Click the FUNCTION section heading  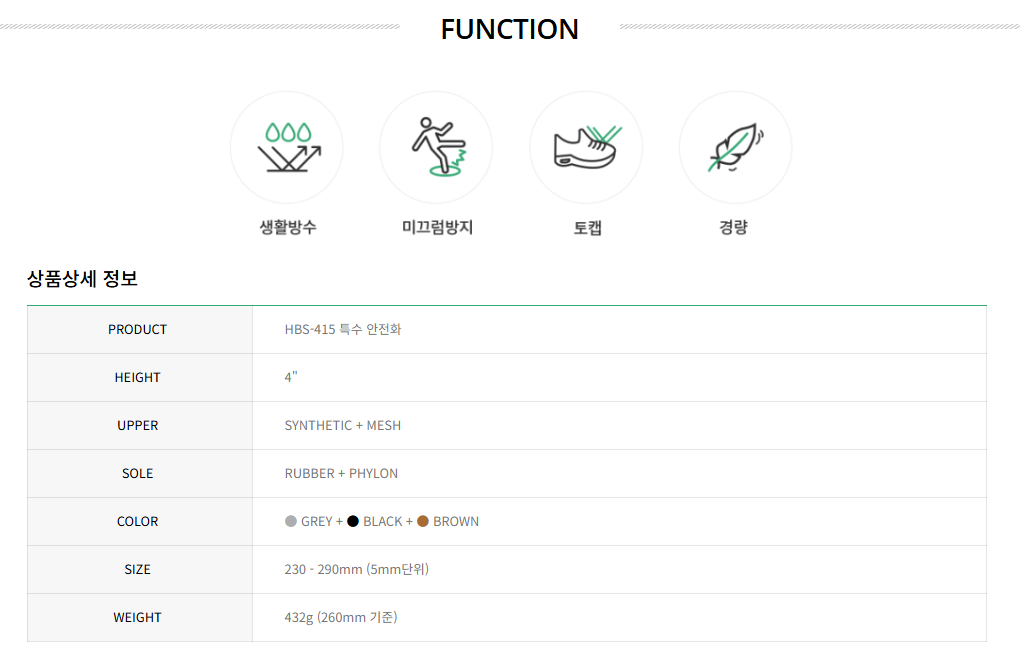tap(510, 29)
